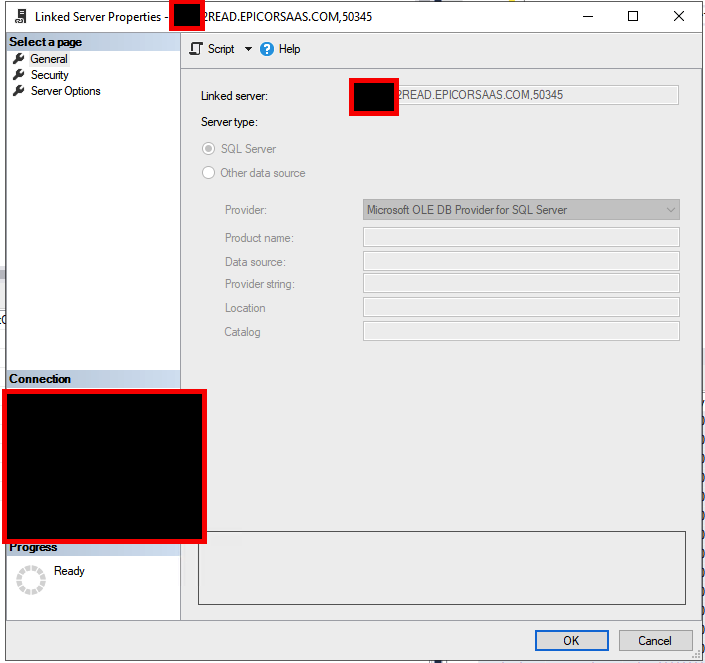
Task: Confirm with the OK button
Action: tap(571, 641)
